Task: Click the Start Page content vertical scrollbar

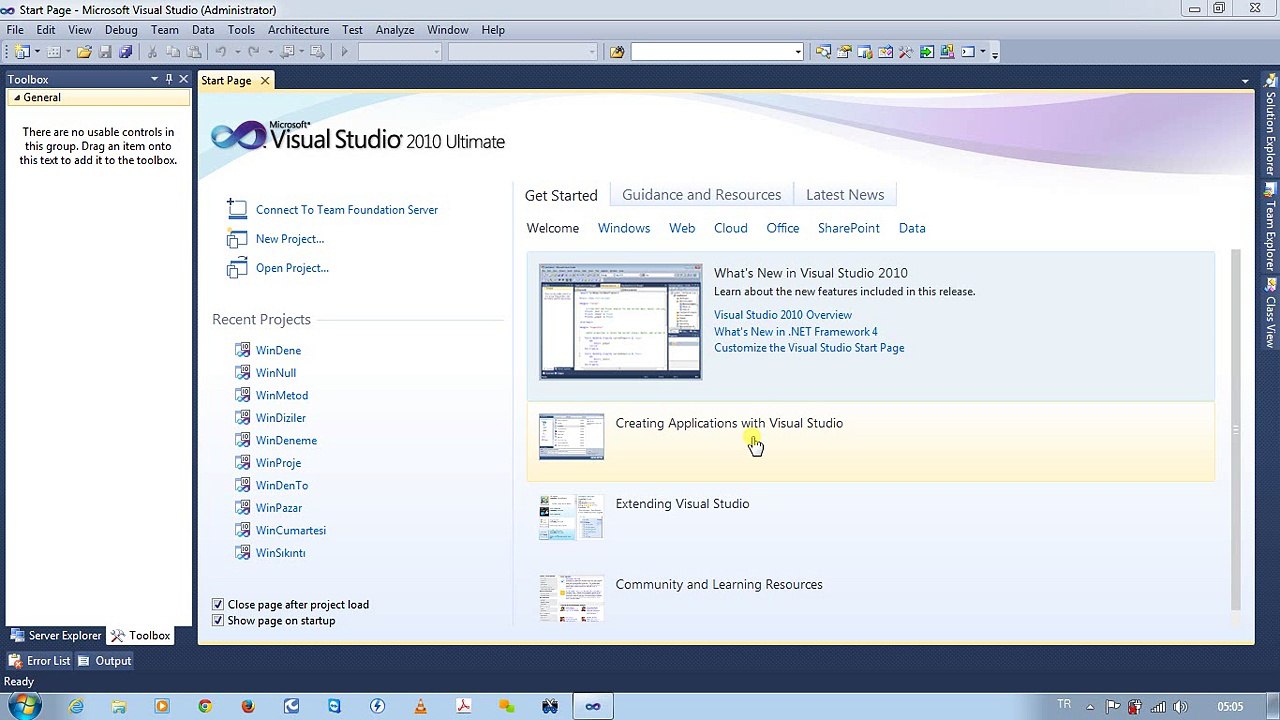Action: 1235,430
